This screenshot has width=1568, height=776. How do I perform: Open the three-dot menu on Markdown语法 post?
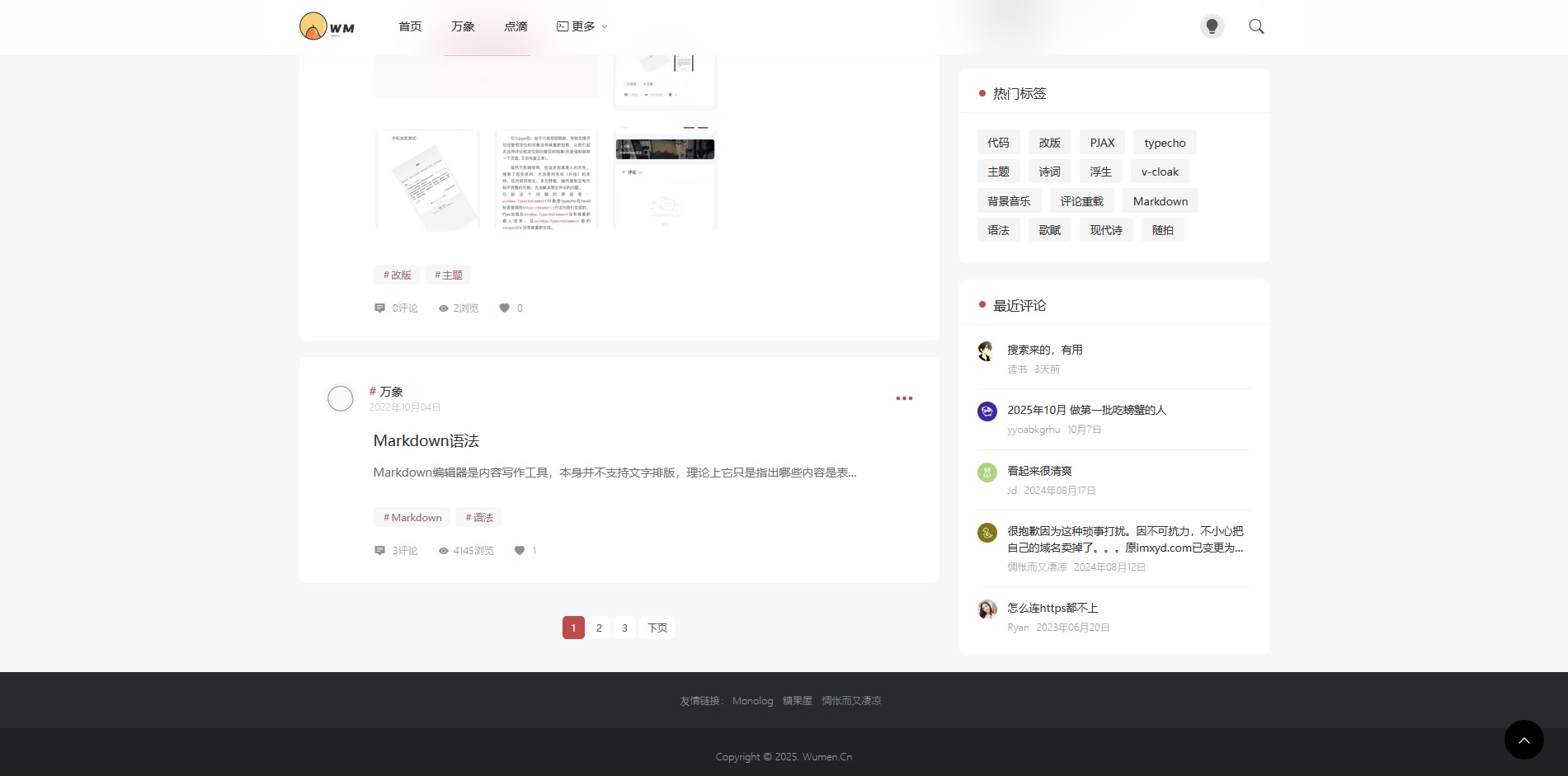904,398
